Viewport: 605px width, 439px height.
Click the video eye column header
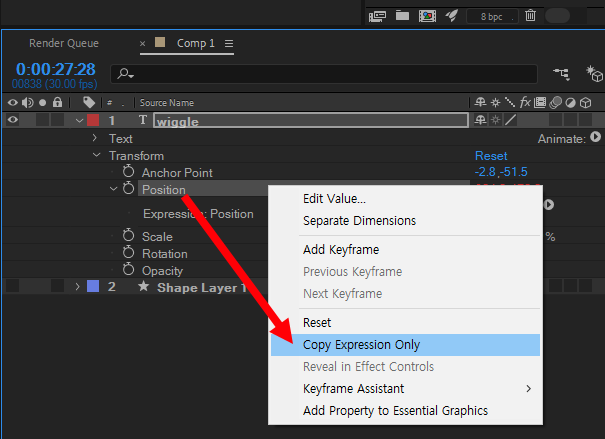click(x=13, y=103)
